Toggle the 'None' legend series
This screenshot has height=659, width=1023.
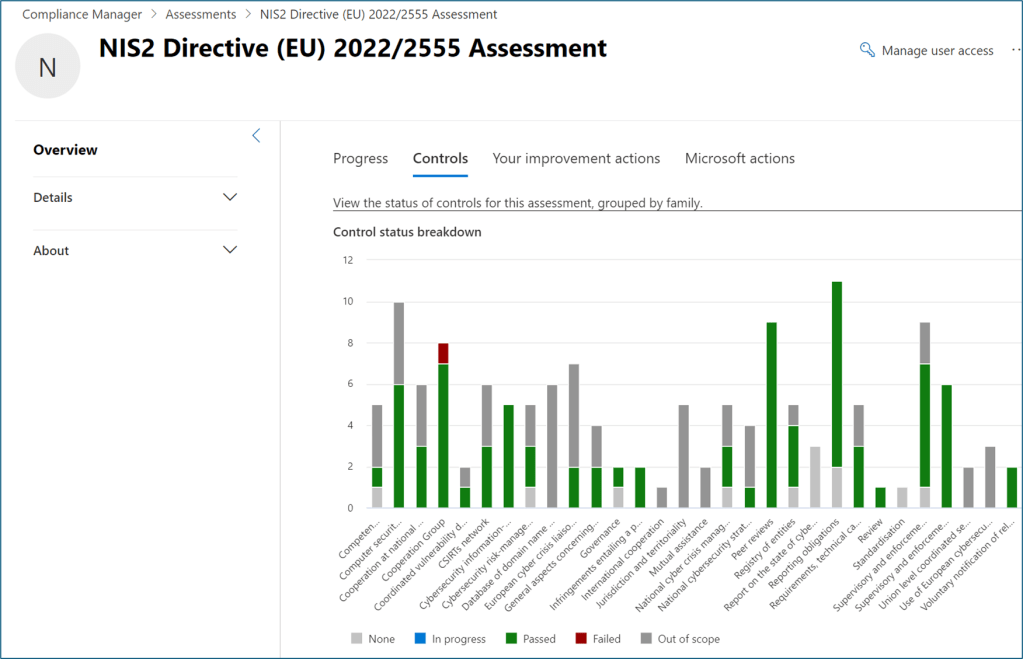372,638
